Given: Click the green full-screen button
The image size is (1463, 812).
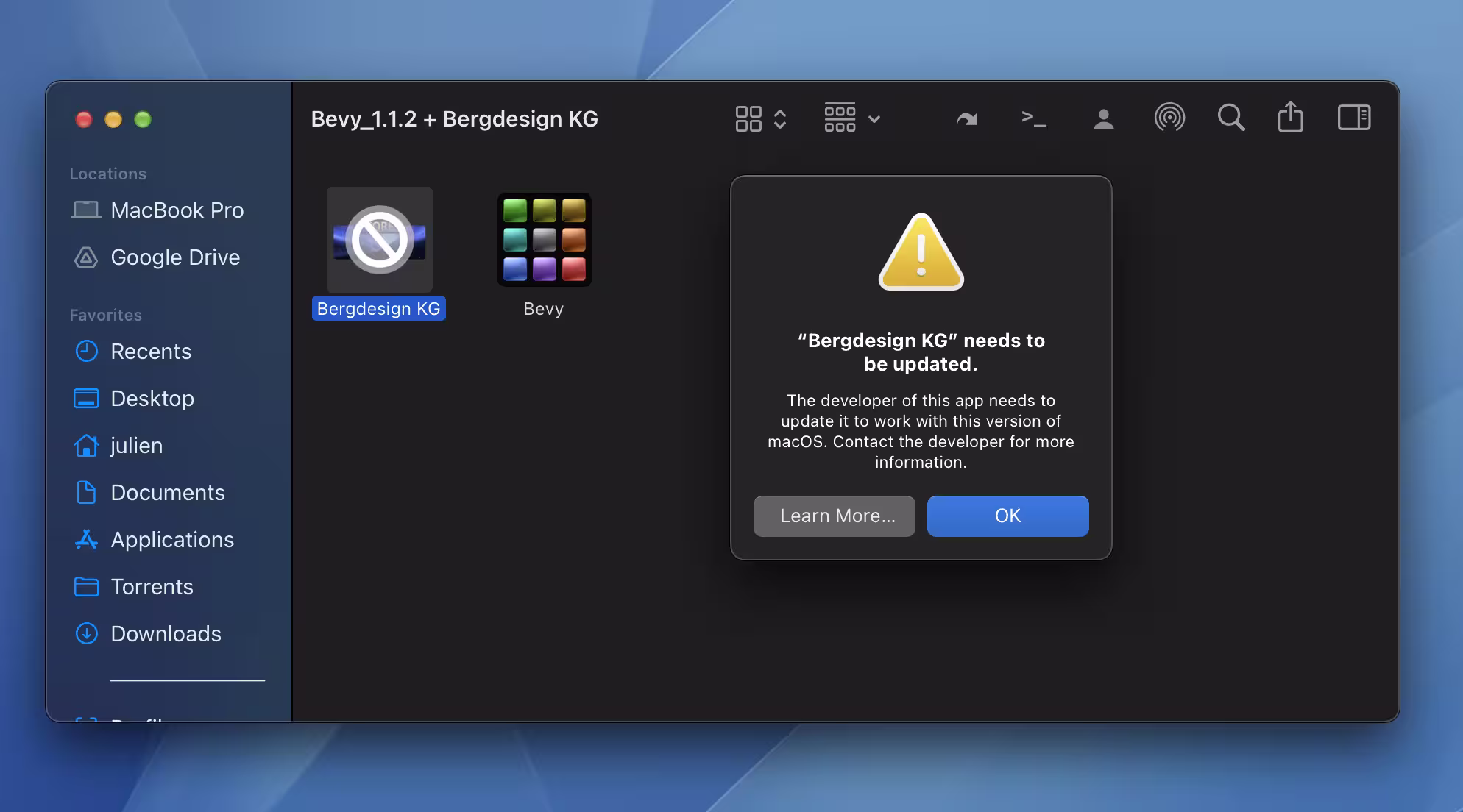Looking at the screenshot, I should (143, 119).
